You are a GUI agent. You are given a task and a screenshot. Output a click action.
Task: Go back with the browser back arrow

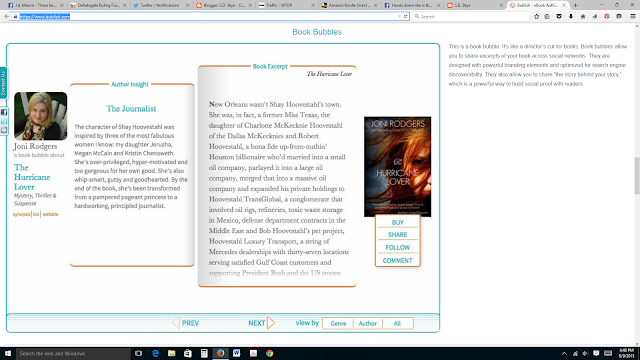[x=6, y=16]
